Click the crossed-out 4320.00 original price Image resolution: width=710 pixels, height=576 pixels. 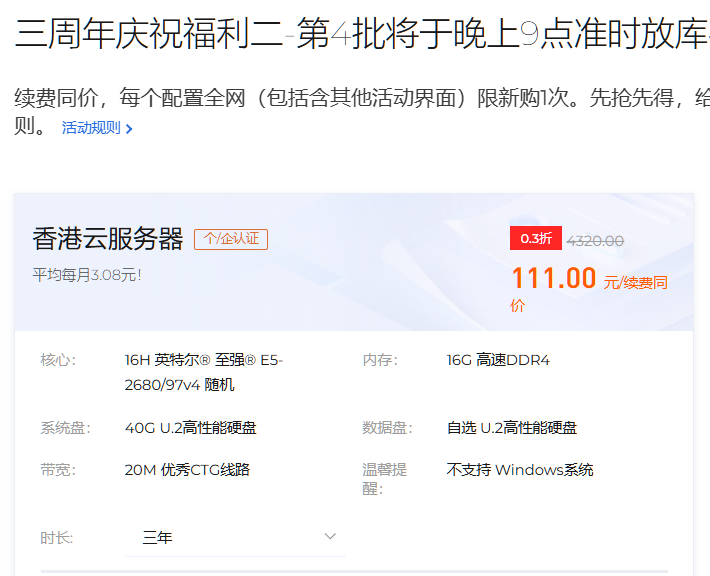pos(595,241)
